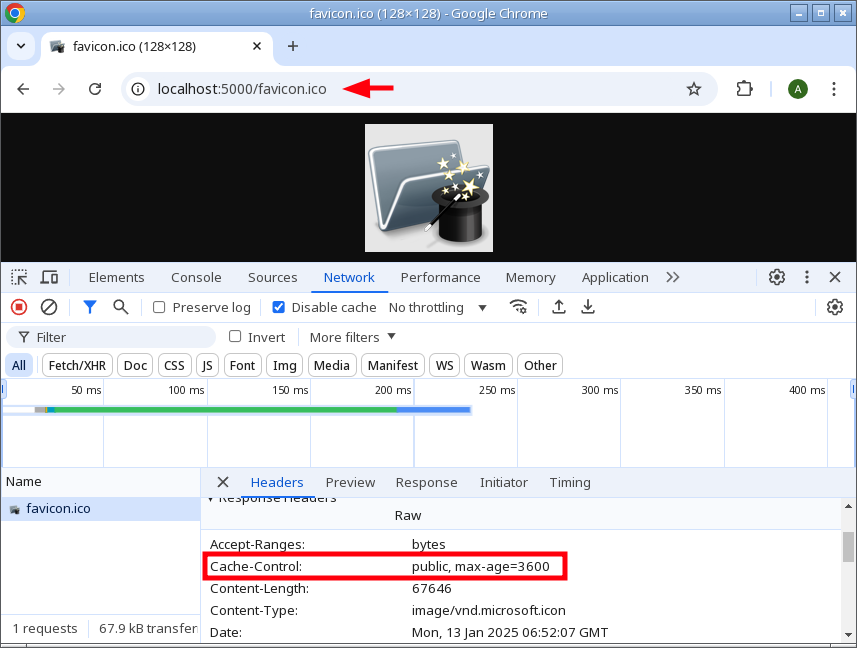Open Chrome's three-dot menu
Image resolution: width=857 pixels, height=648 pixels.
834,89
